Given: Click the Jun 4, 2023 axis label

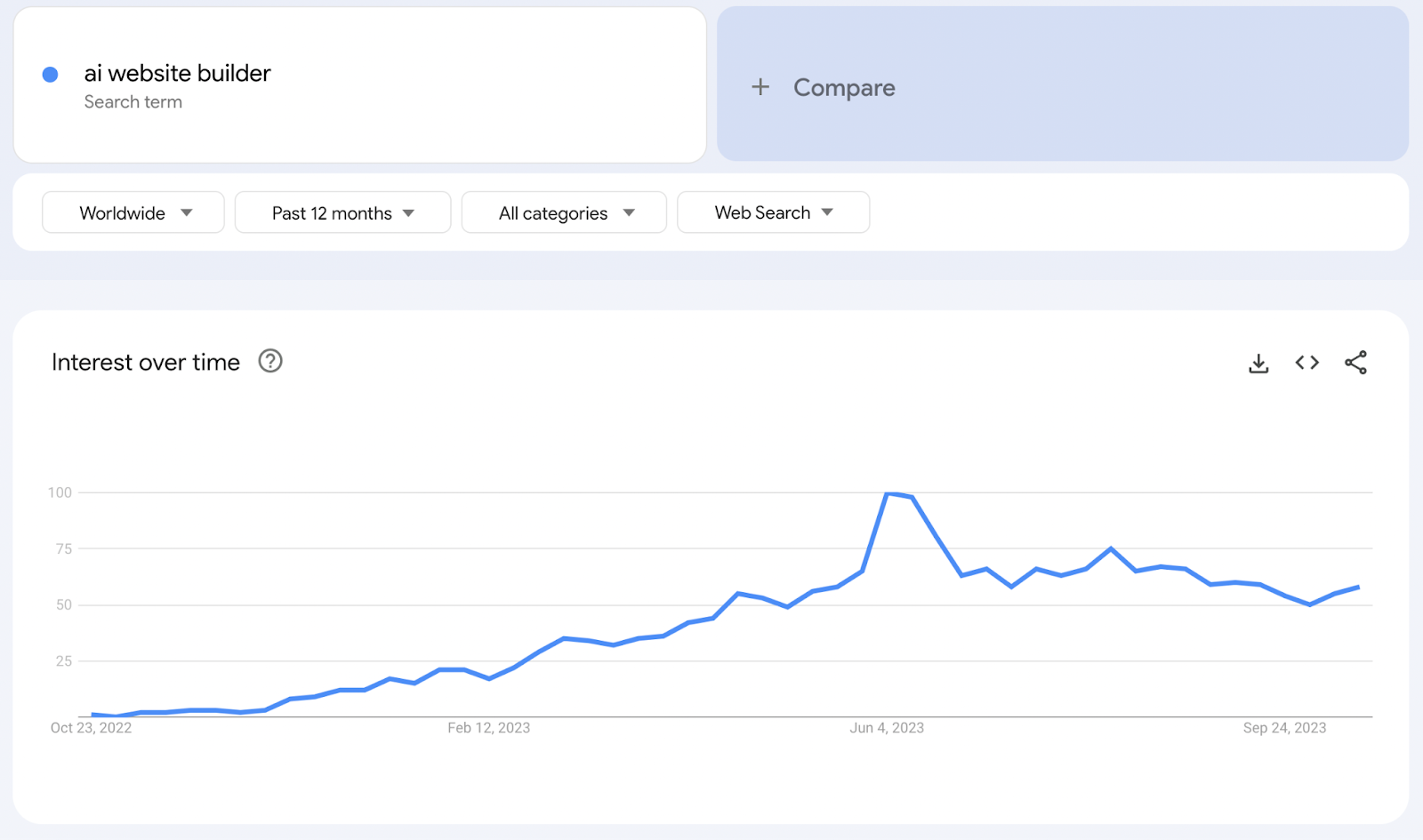Looking at the screenshot, I should click(887, 728).
